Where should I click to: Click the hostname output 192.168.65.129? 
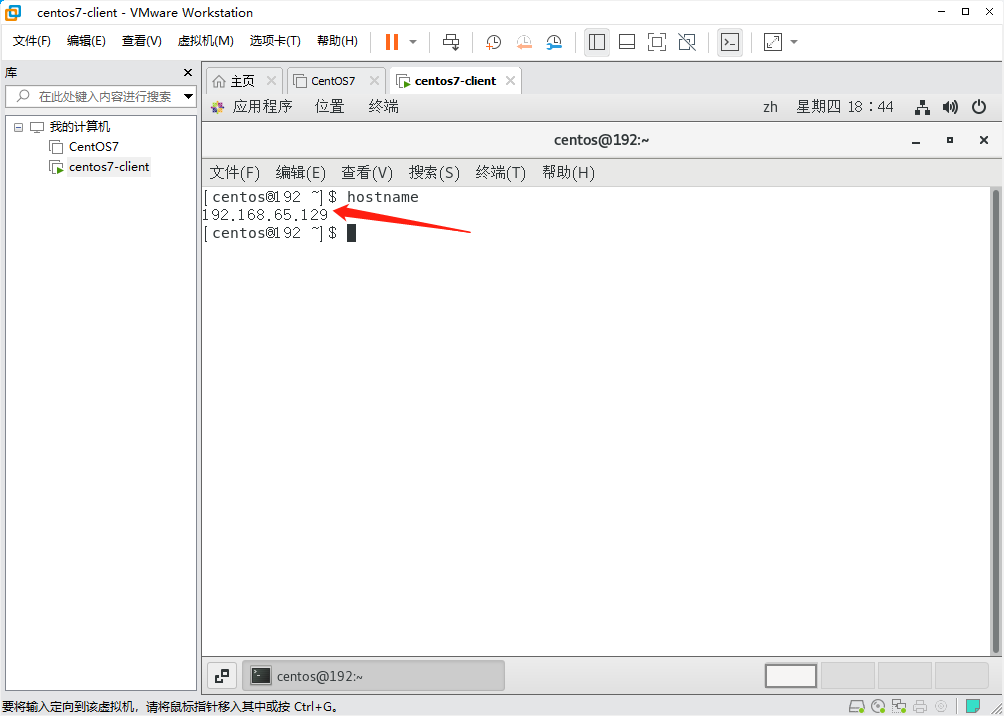coord(265,215)
